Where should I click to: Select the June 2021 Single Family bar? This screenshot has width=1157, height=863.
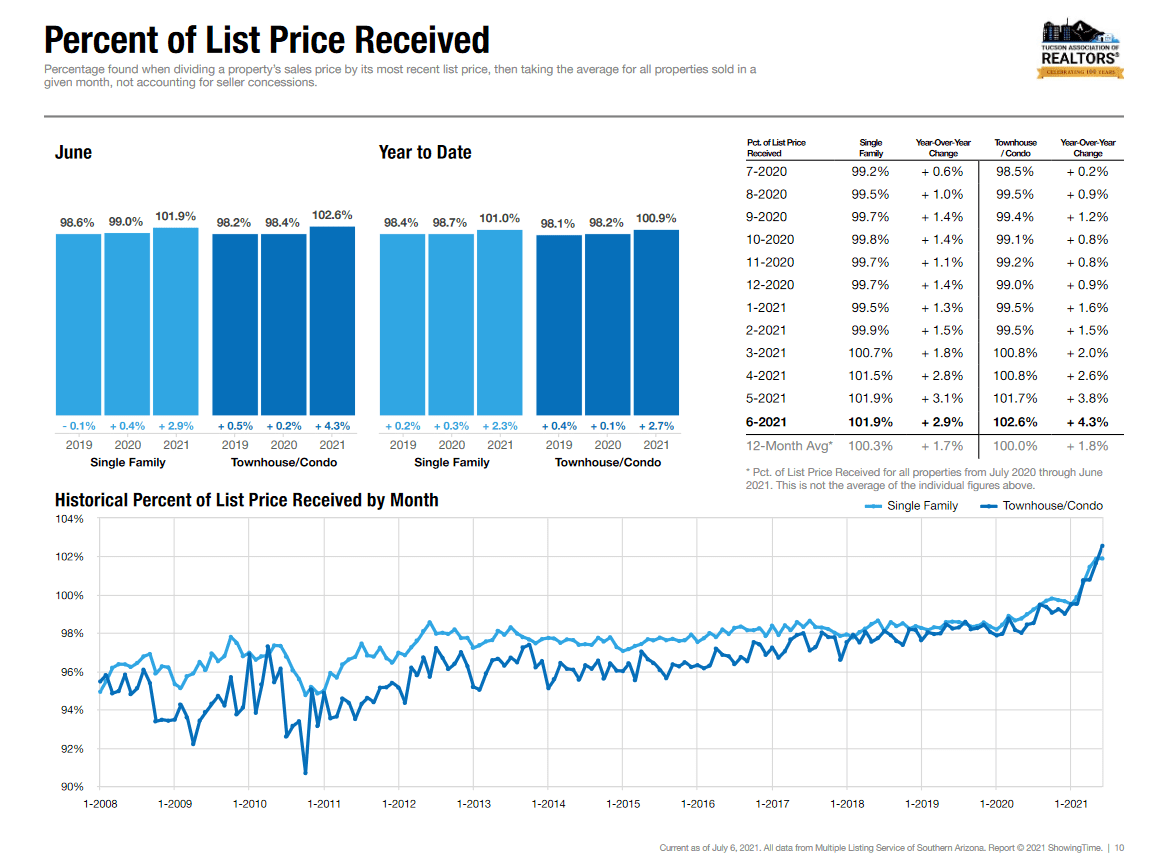pyautogui.click(x=176, y=320)
